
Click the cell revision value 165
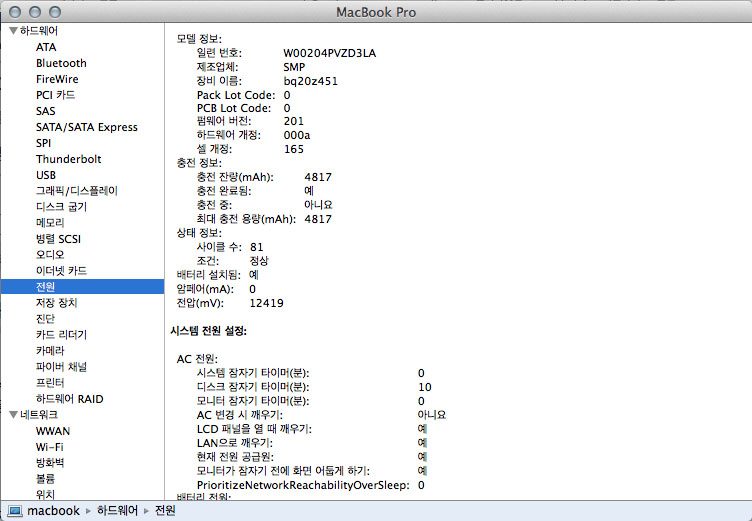[x=294, y=149]
